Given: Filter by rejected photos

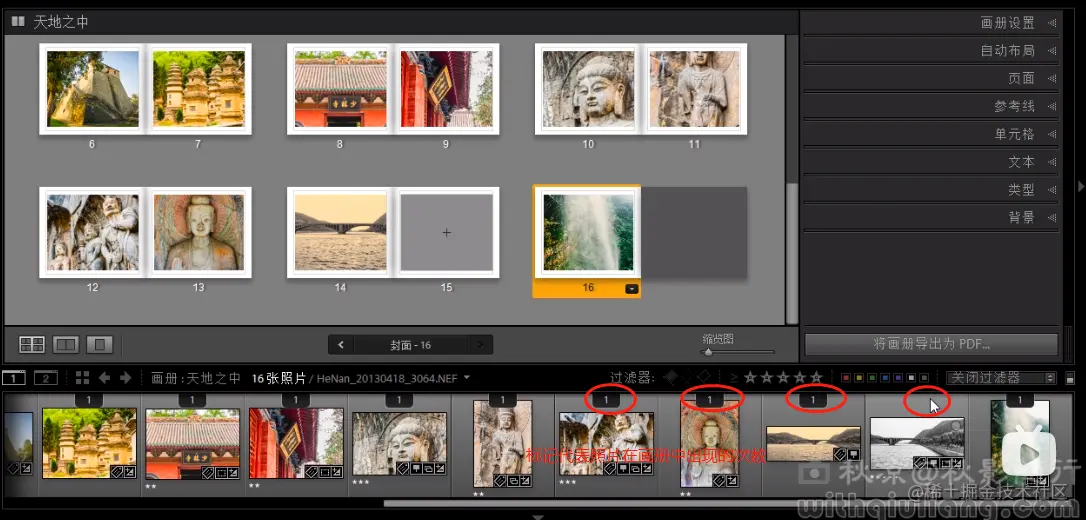Looking at the screenshot, I should click(x=704, y=377).
